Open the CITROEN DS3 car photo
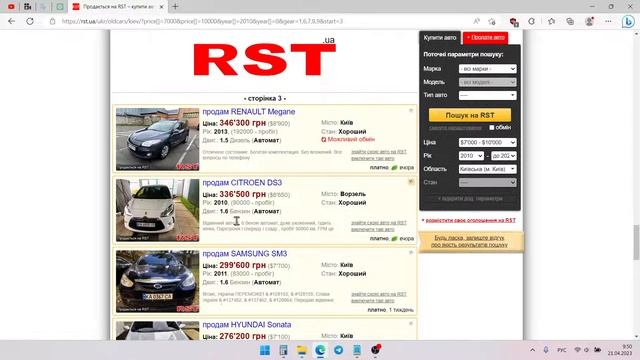The image size is (640, 360). (x=158, y=210)
